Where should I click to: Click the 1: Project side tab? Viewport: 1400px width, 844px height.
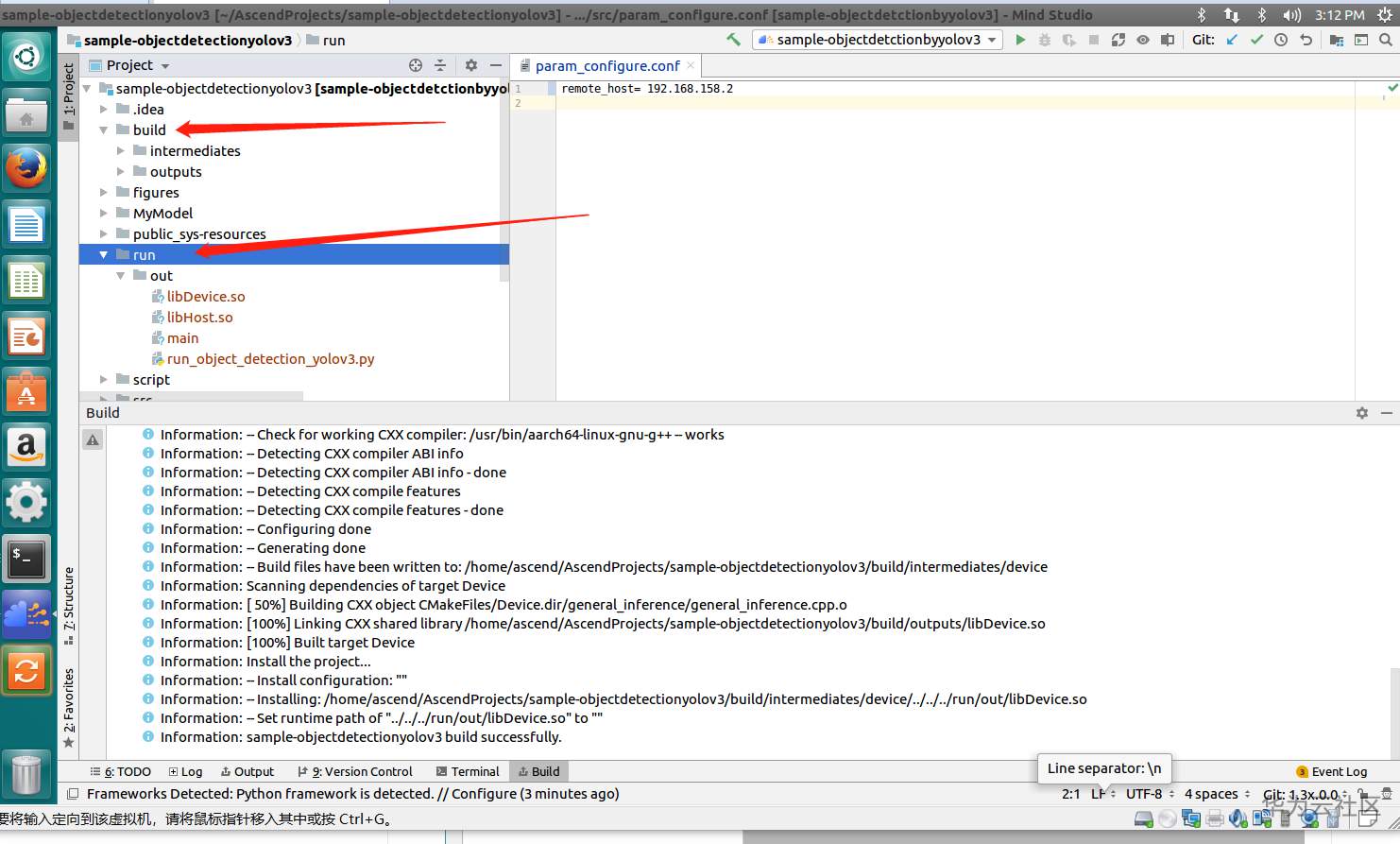click(68, 98)
